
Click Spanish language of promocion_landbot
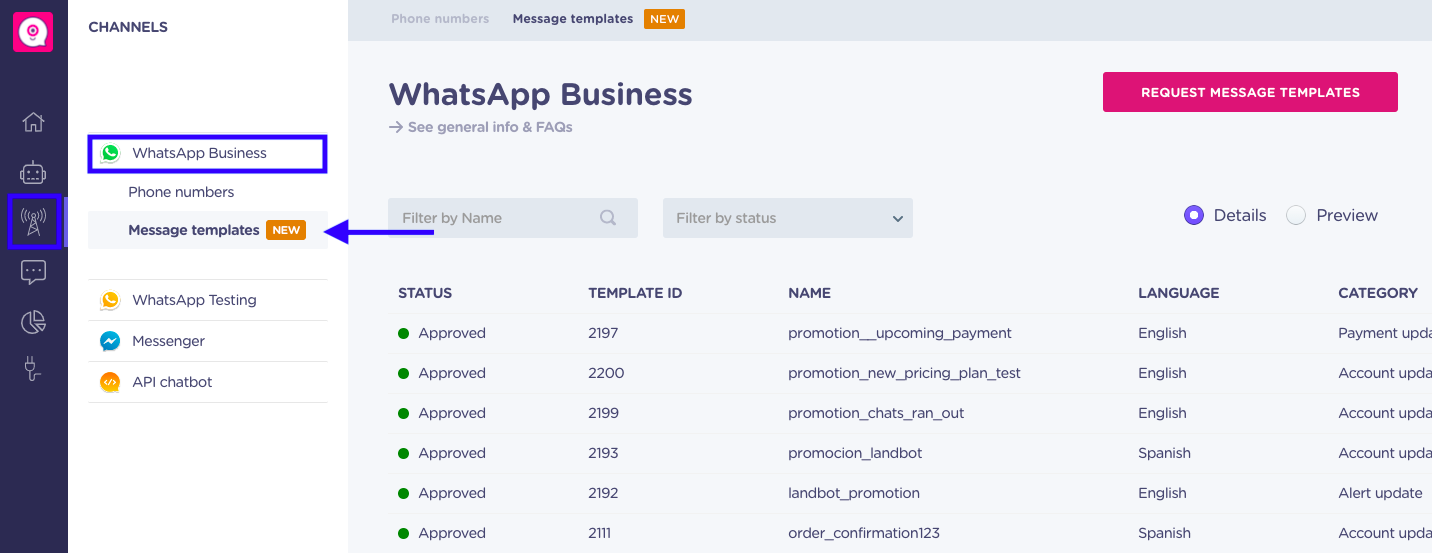tap(1164, 453)
